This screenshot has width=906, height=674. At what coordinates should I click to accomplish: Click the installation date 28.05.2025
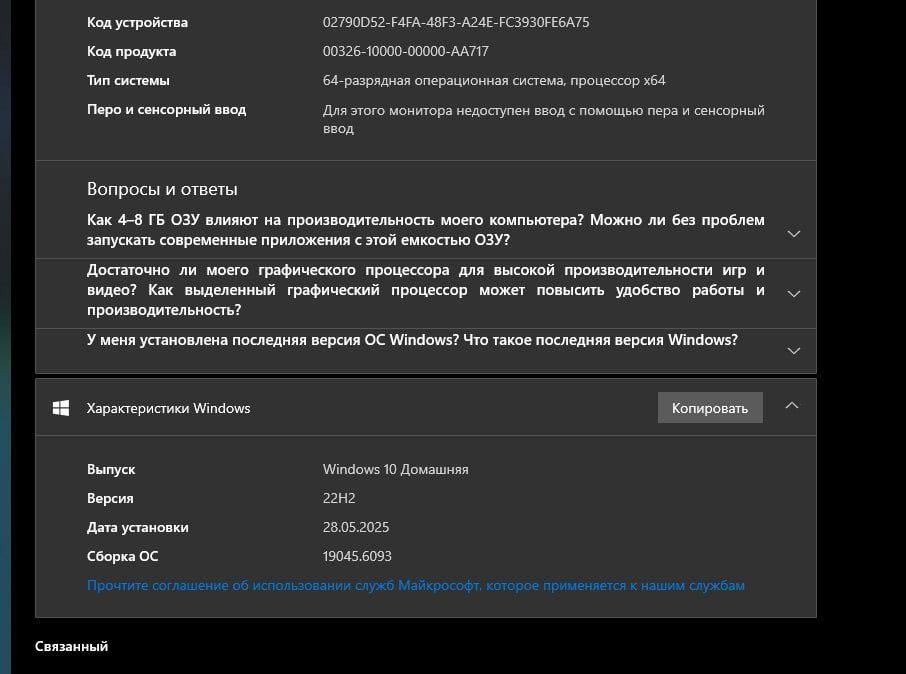(355, 527)
